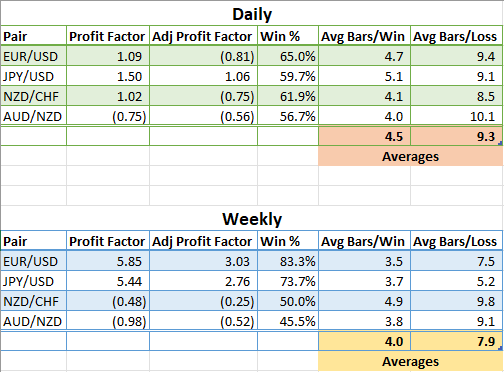Select the Daily table title cell

(252, 14)
